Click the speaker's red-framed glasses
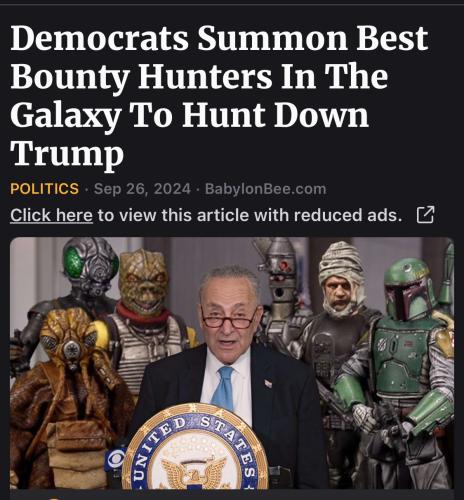Screen dimensions: 464x500 coord(230,319)
